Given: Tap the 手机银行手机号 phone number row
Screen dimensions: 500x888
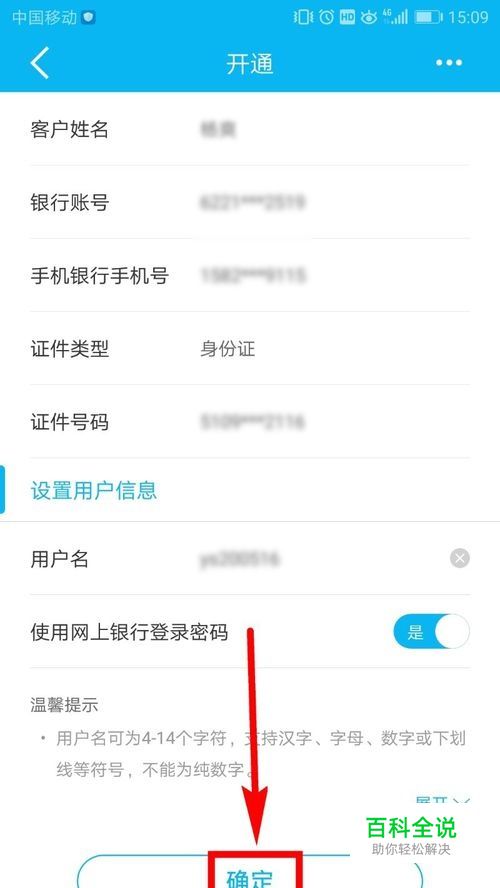Looking at the screenshot, I should pyautogui.click(x=250, y=275).
